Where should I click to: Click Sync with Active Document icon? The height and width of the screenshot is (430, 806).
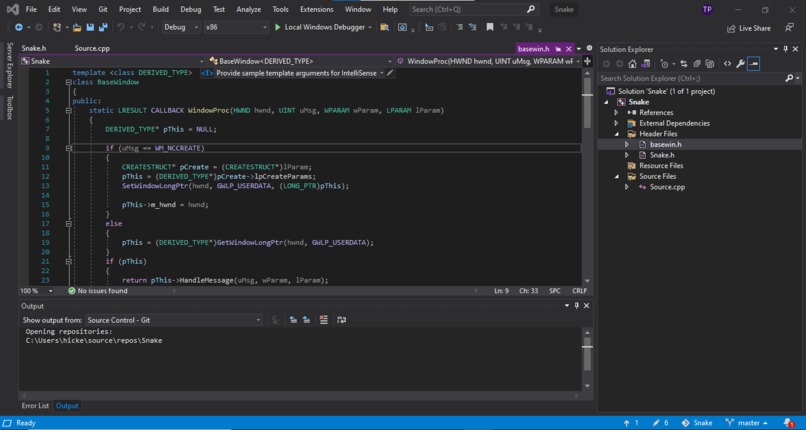coord(683,64)
